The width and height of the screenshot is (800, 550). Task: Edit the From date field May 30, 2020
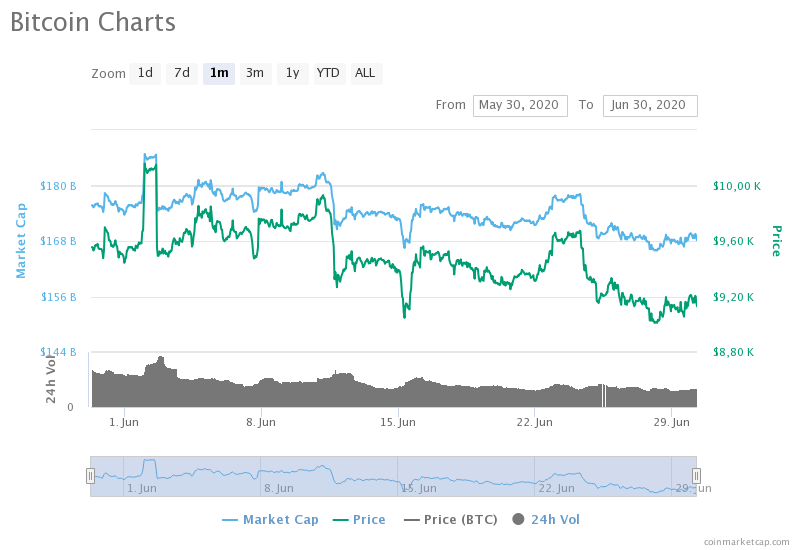point(520,106)
